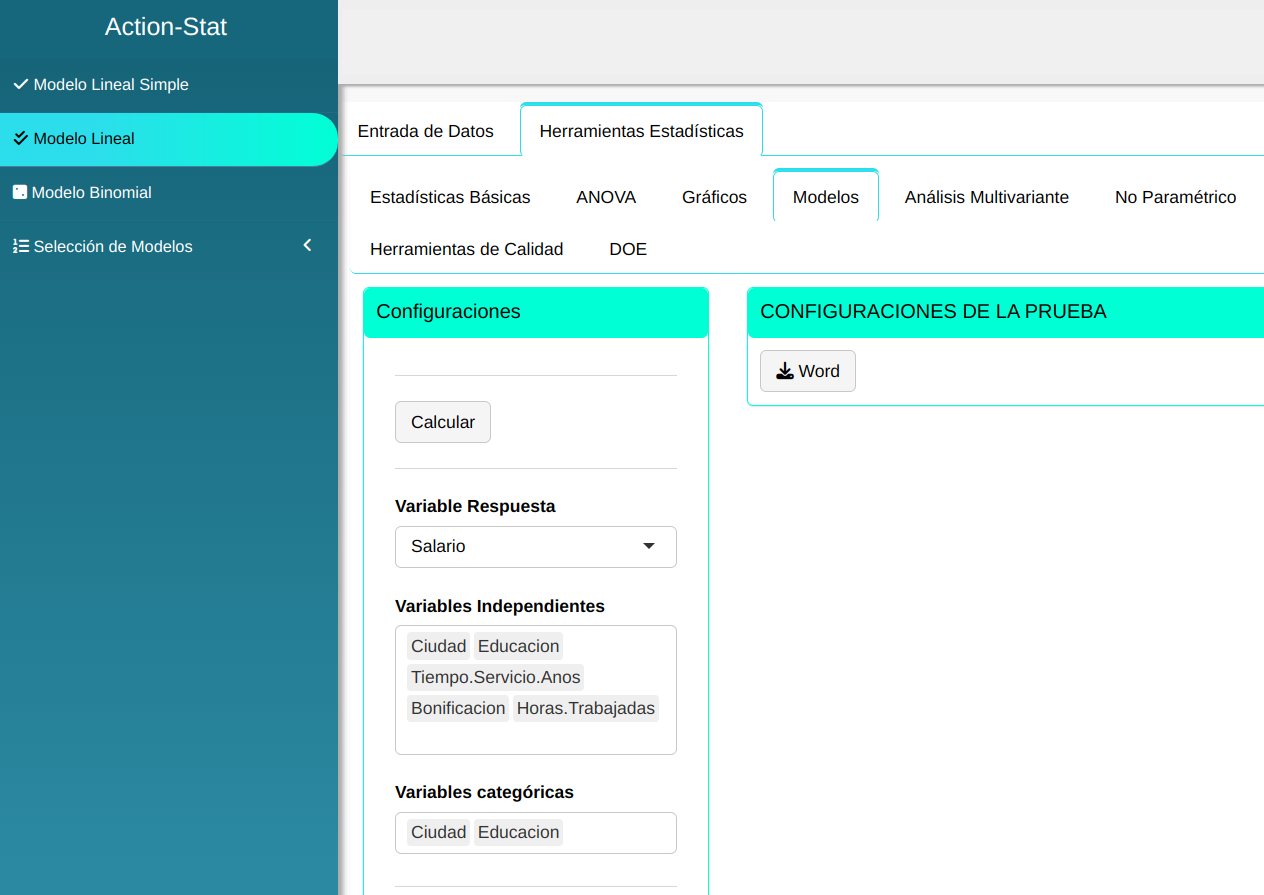Click the Tiempo.Servicio.Anos variable tag
1264x895 pixels.
coord(495,677)
